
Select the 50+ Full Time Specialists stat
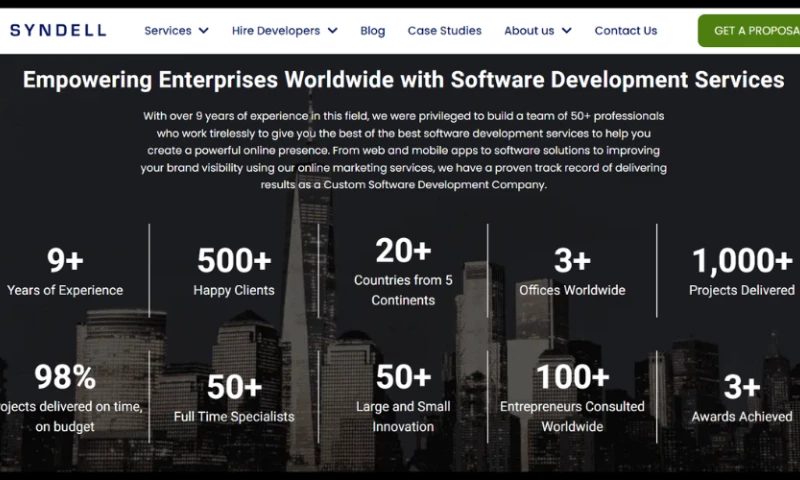click(x=234, y=398)
